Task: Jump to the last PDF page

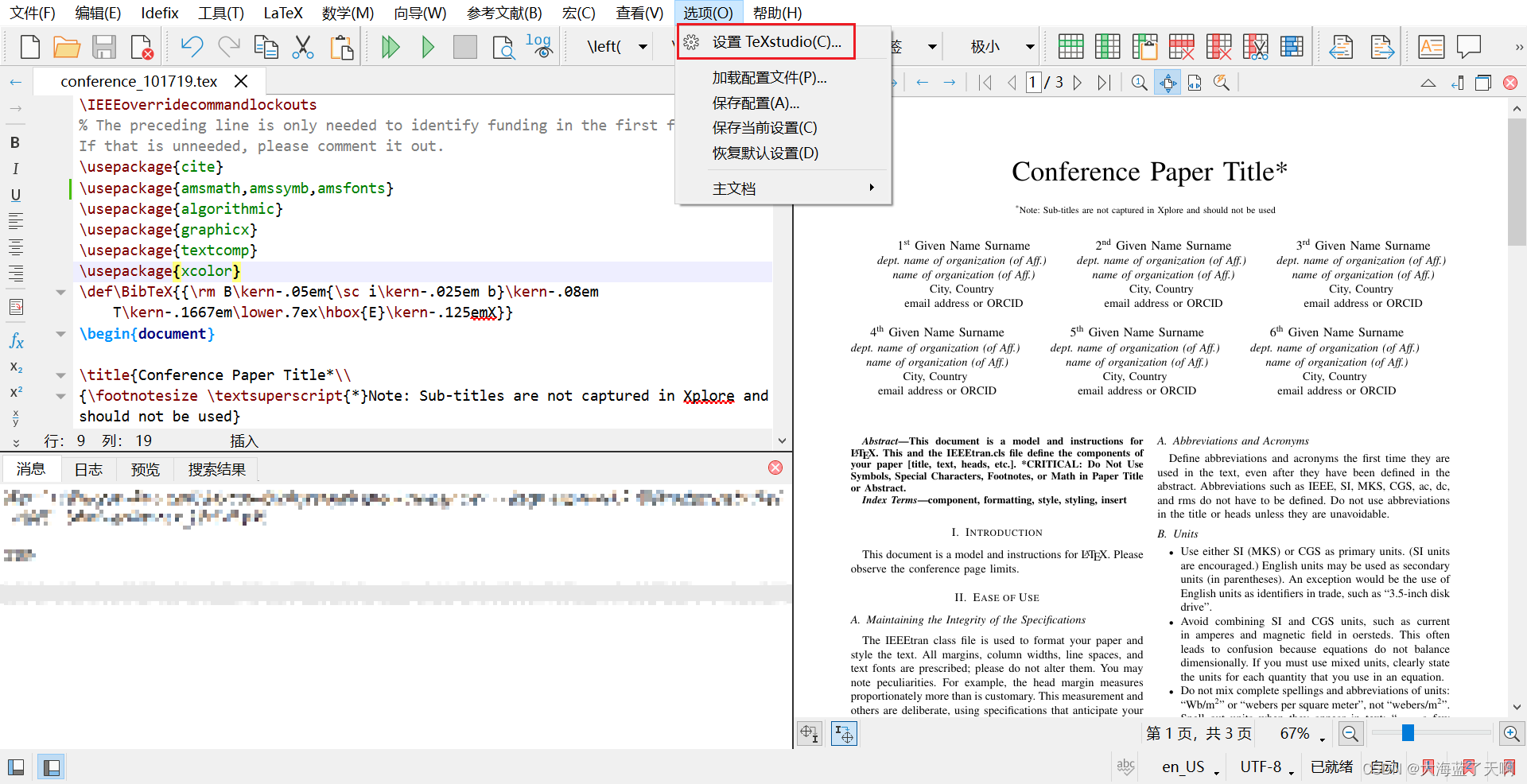Action: click(x=1104, y=82)
